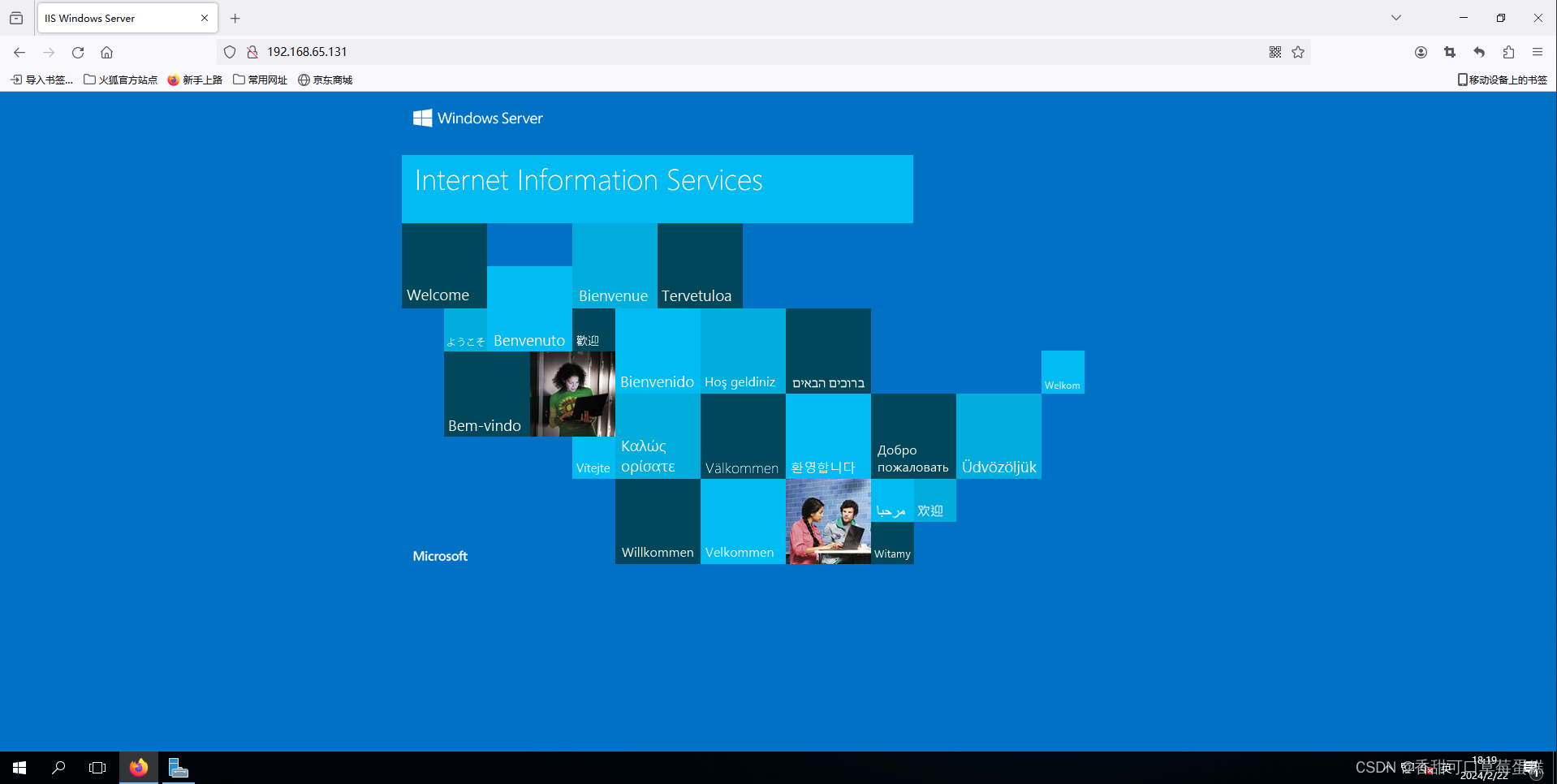The image size is (1557, 784).
Task: Click the Добро пожаловать tile
Action: pyautogui.click(x=913, y=437)
